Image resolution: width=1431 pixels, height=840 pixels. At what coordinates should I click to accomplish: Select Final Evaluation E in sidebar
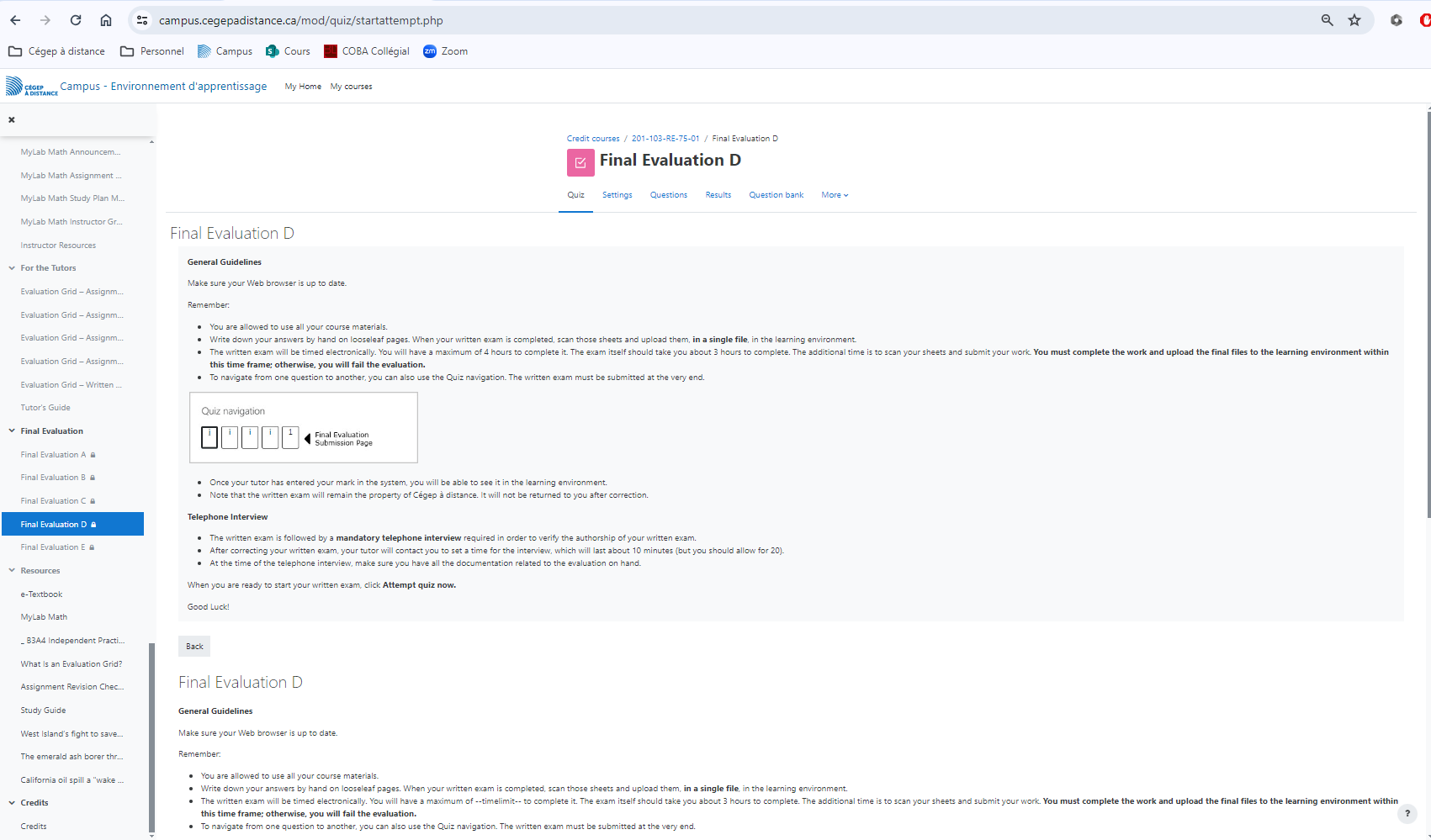click(x=53, y=547)
